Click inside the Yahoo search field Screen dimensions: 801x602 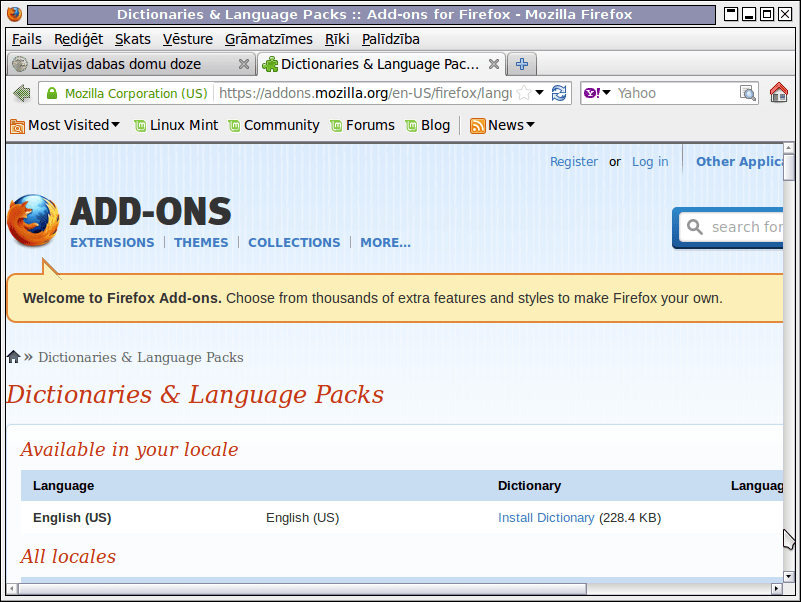(675, 93)
